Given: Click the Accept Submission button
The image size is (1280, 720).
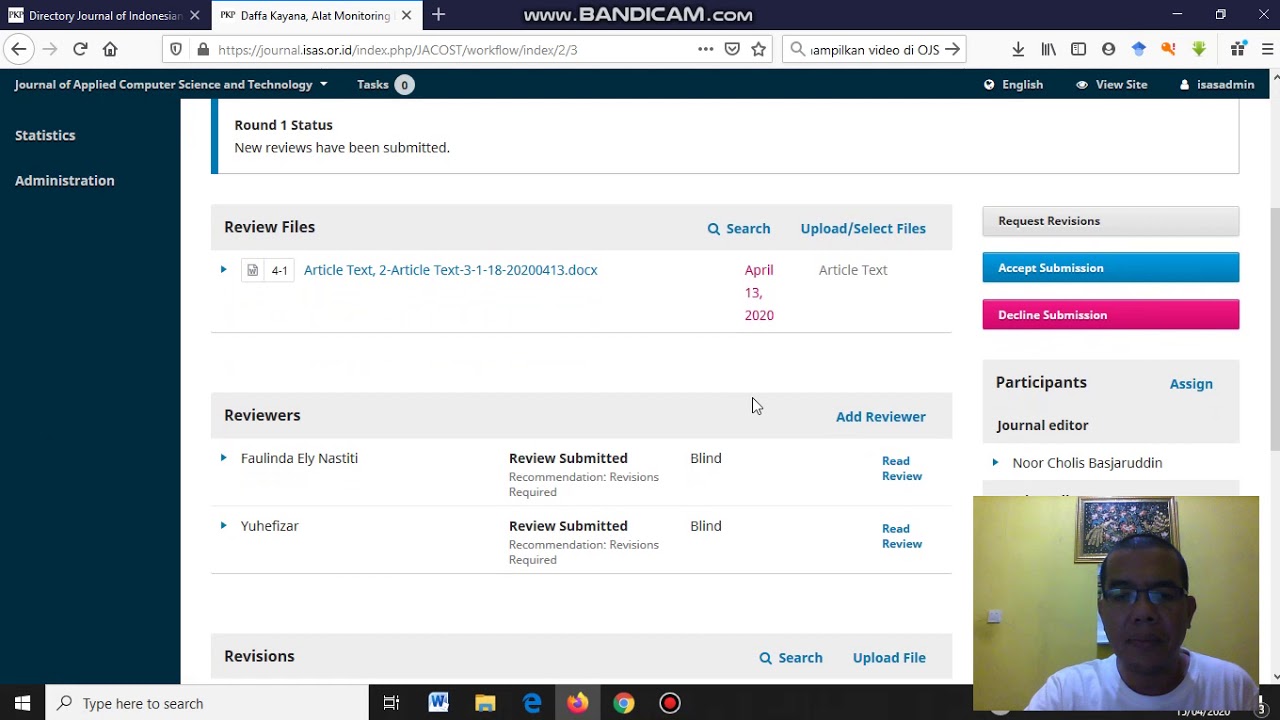Looking at the screenshot, I should [1111, 268].
